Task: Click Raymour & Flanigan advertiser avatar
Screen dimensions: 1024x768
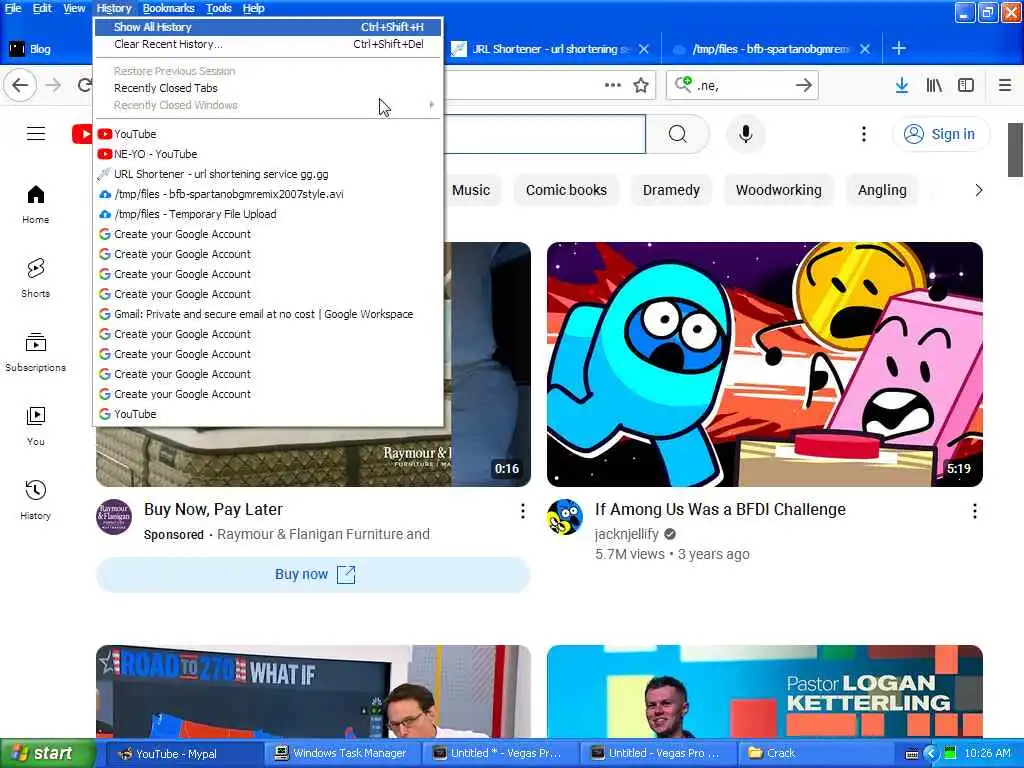Action: 114,517
